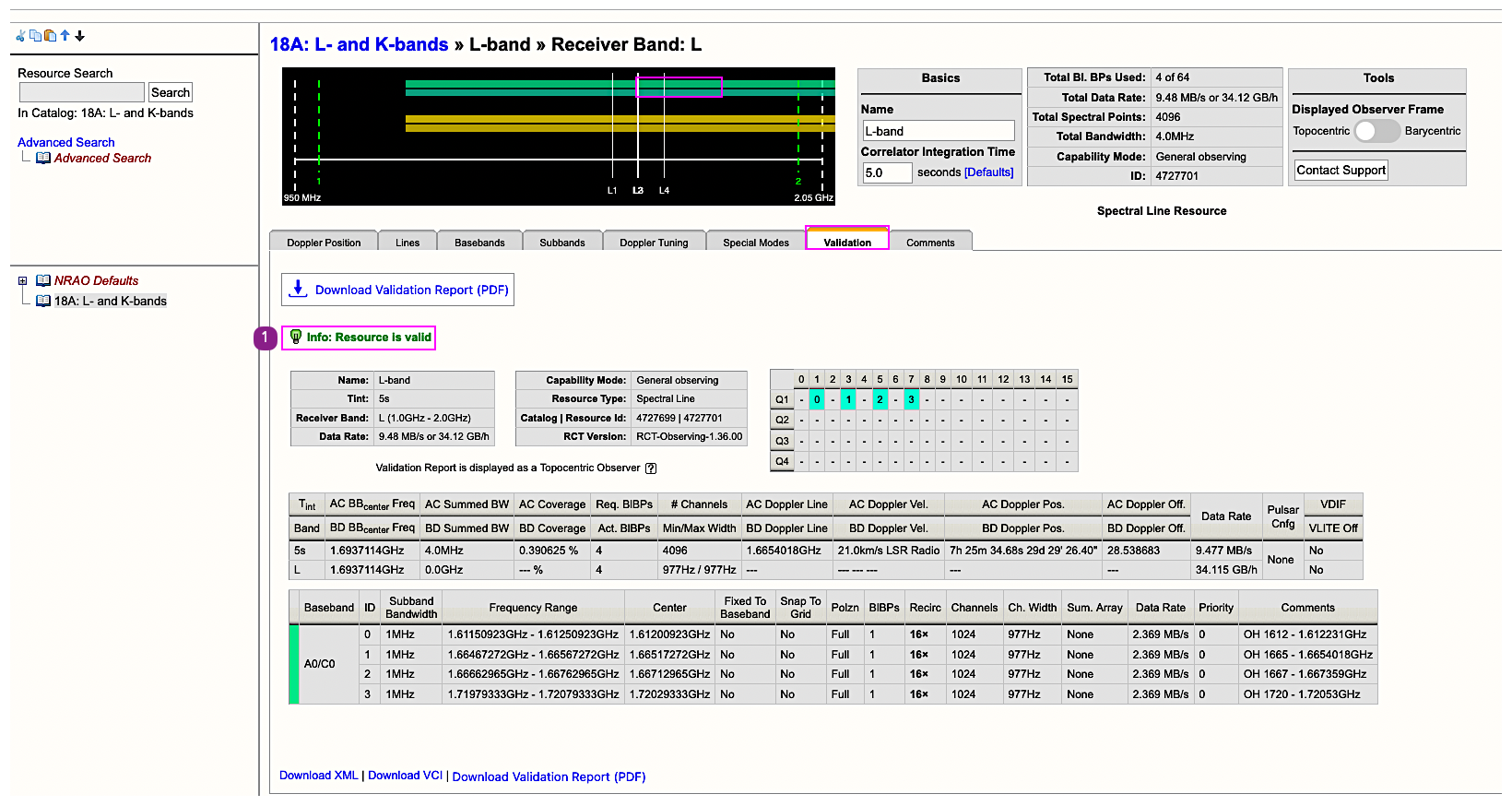The height and width of the screenshot is (806, 1512).
Task: Select the 18A: L- and K-bands catalog
Action: pos(111,301)
